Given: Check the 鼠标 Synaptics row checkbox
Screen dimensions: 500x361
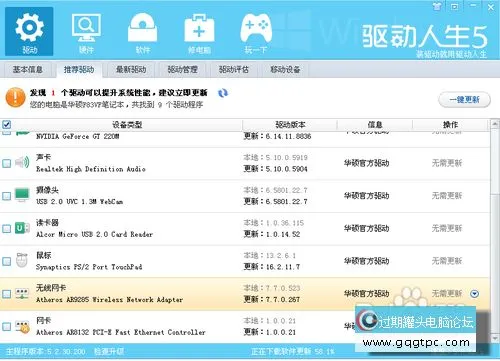Looking at the screenshot, I should [6, 261].
